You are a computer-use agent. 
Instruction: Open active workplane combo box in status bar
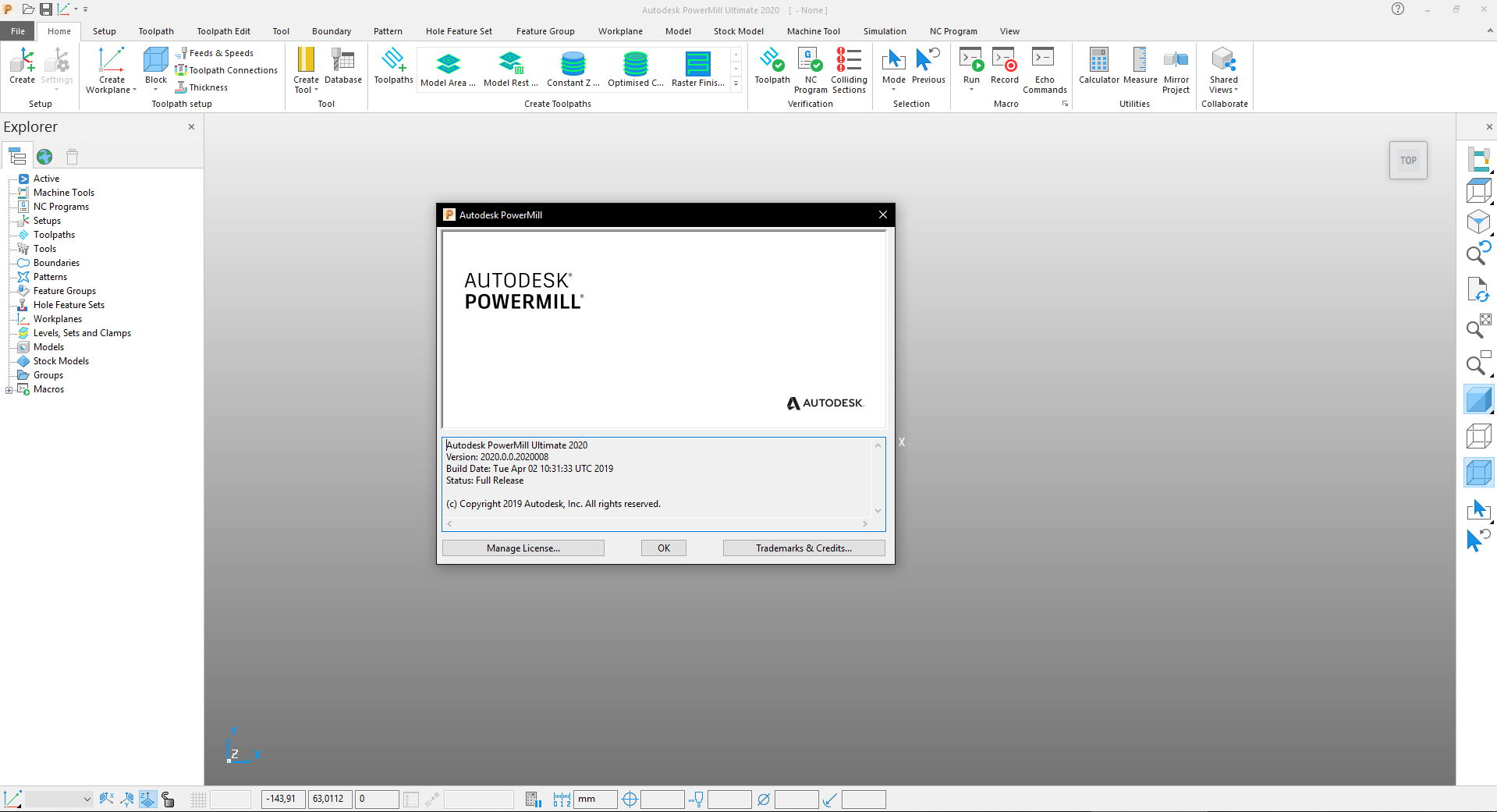(x=59, y=799)
